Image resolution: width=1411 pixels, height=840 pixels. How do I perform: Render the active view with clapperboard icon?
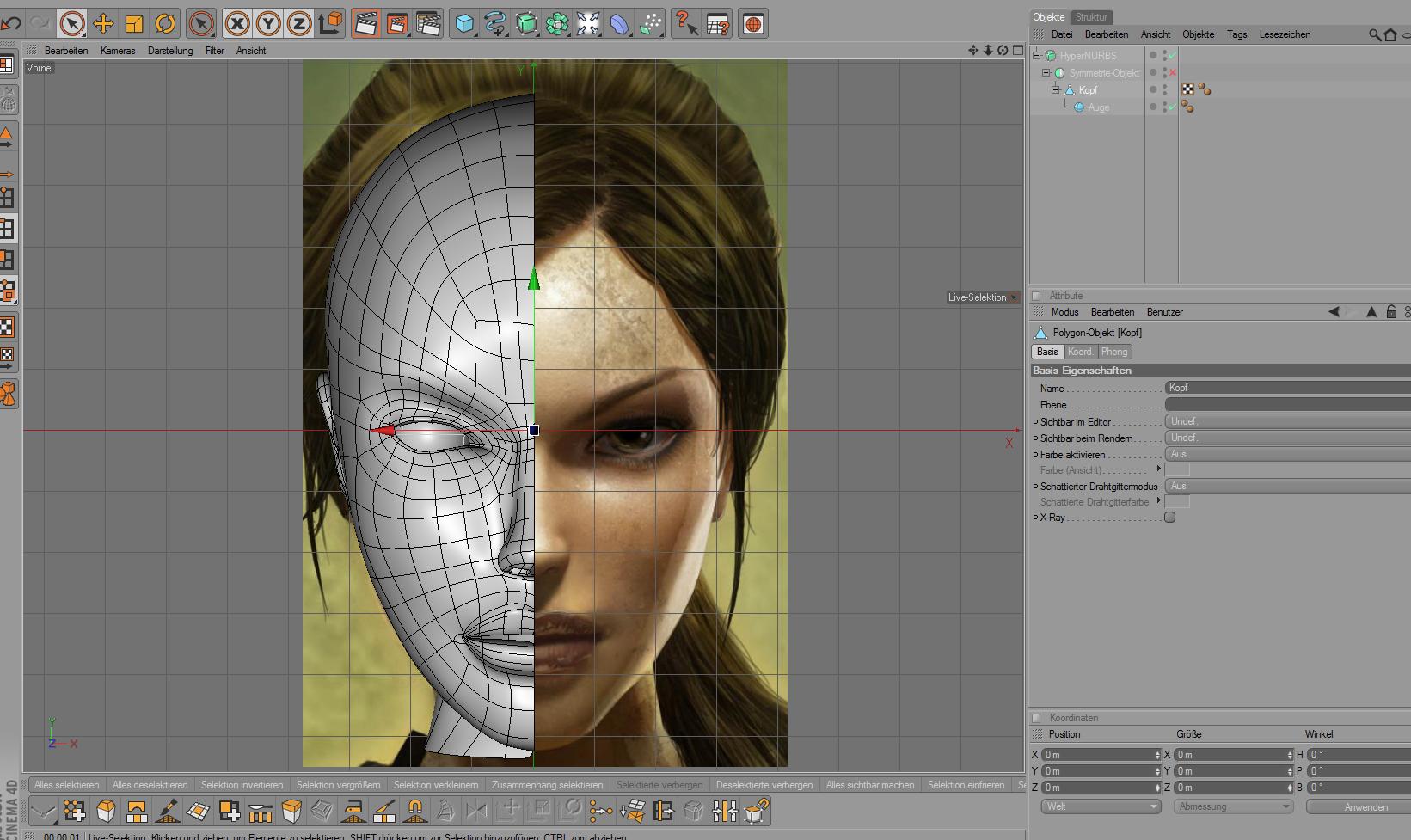[x=365, y=24]
